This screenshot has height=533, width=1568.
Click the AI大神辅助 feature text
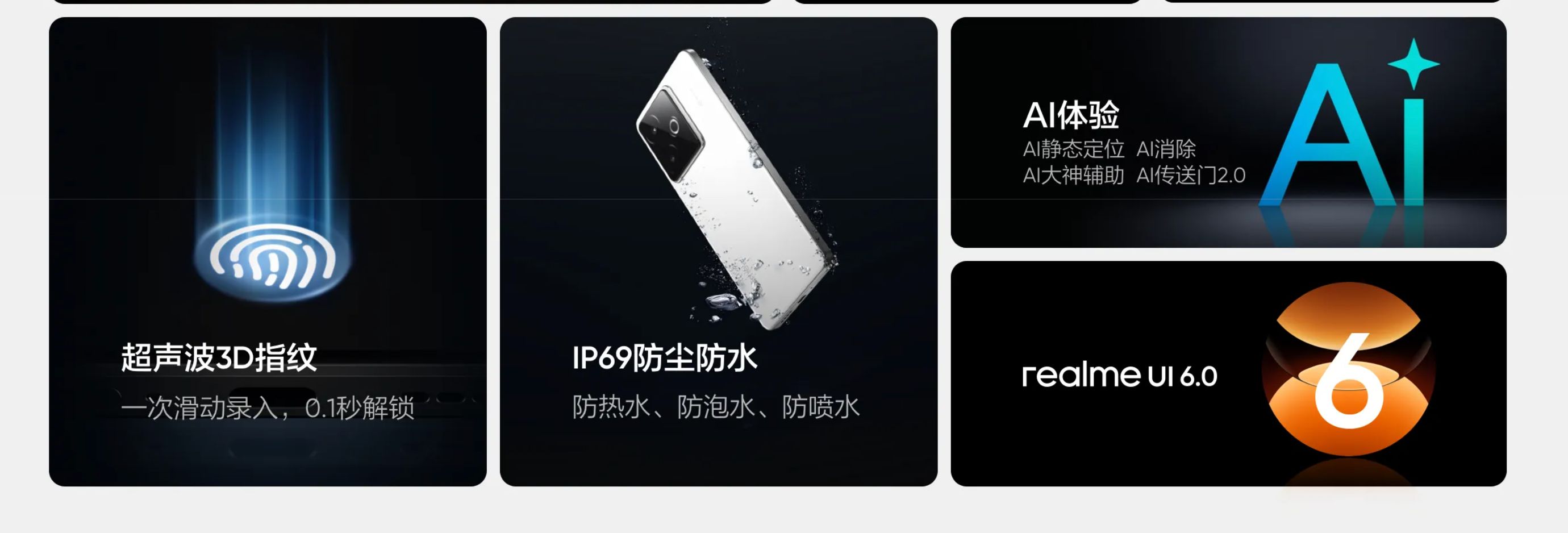click(x=1073, y=176)
